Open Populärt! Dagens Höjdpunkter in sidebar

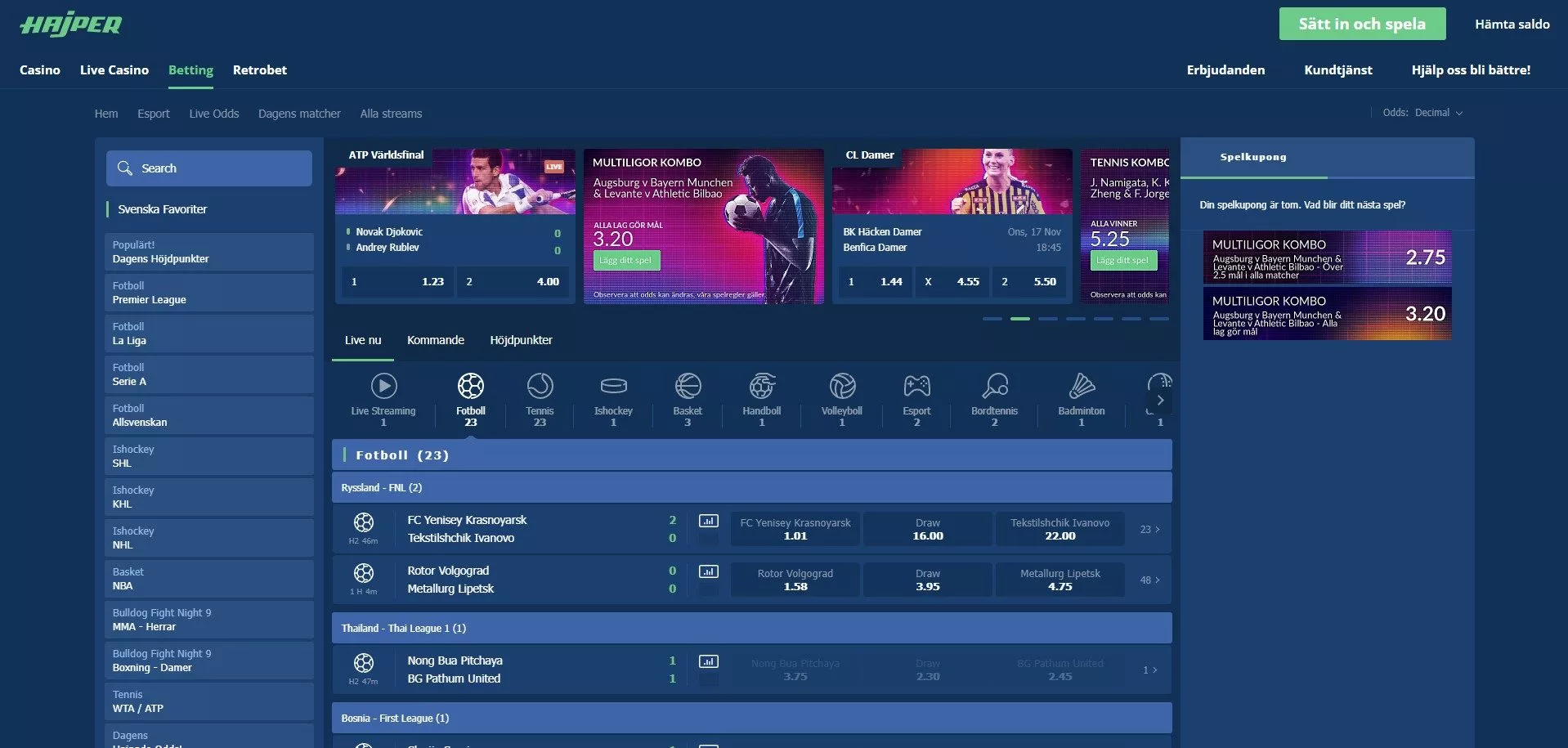pyautogui.click(x=209, y=252)
